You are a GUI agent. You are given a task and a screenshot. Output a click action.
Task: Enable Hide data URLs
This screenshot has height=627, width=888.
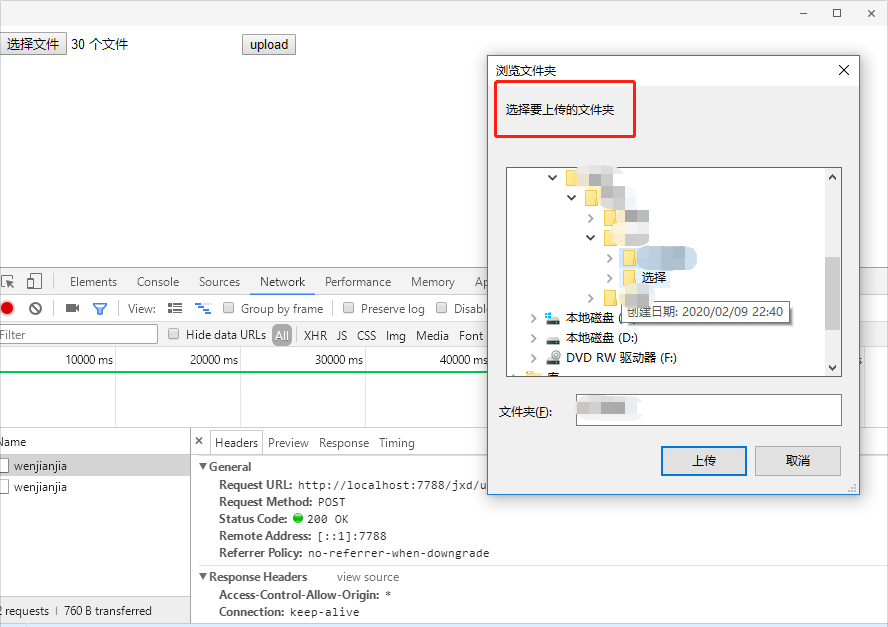coord(173,335)
